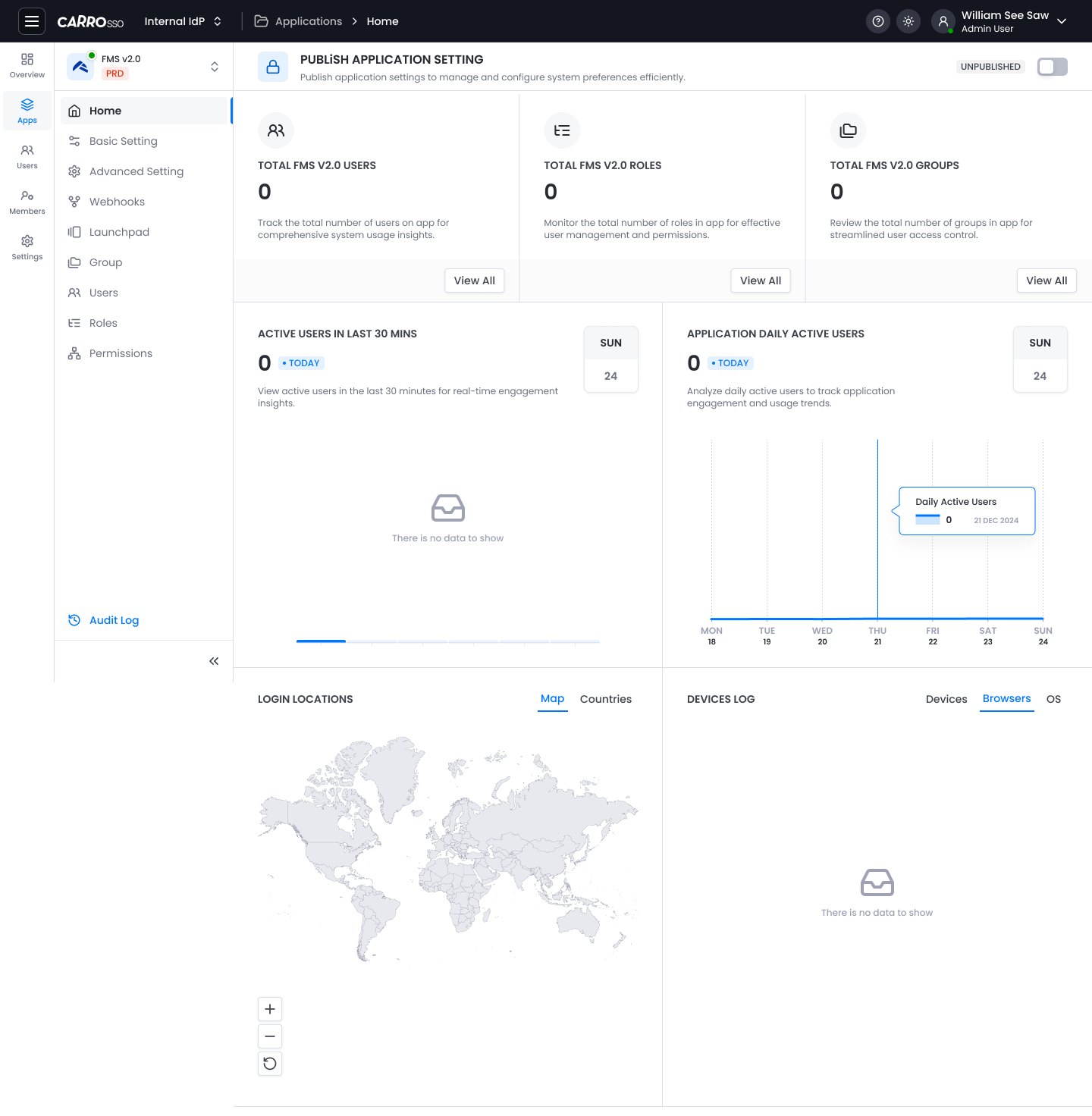Image resolution: width=1092 pixels, height=1116 pixels.
Task: Open the Audit Log link
Action: tap(114, 620)
